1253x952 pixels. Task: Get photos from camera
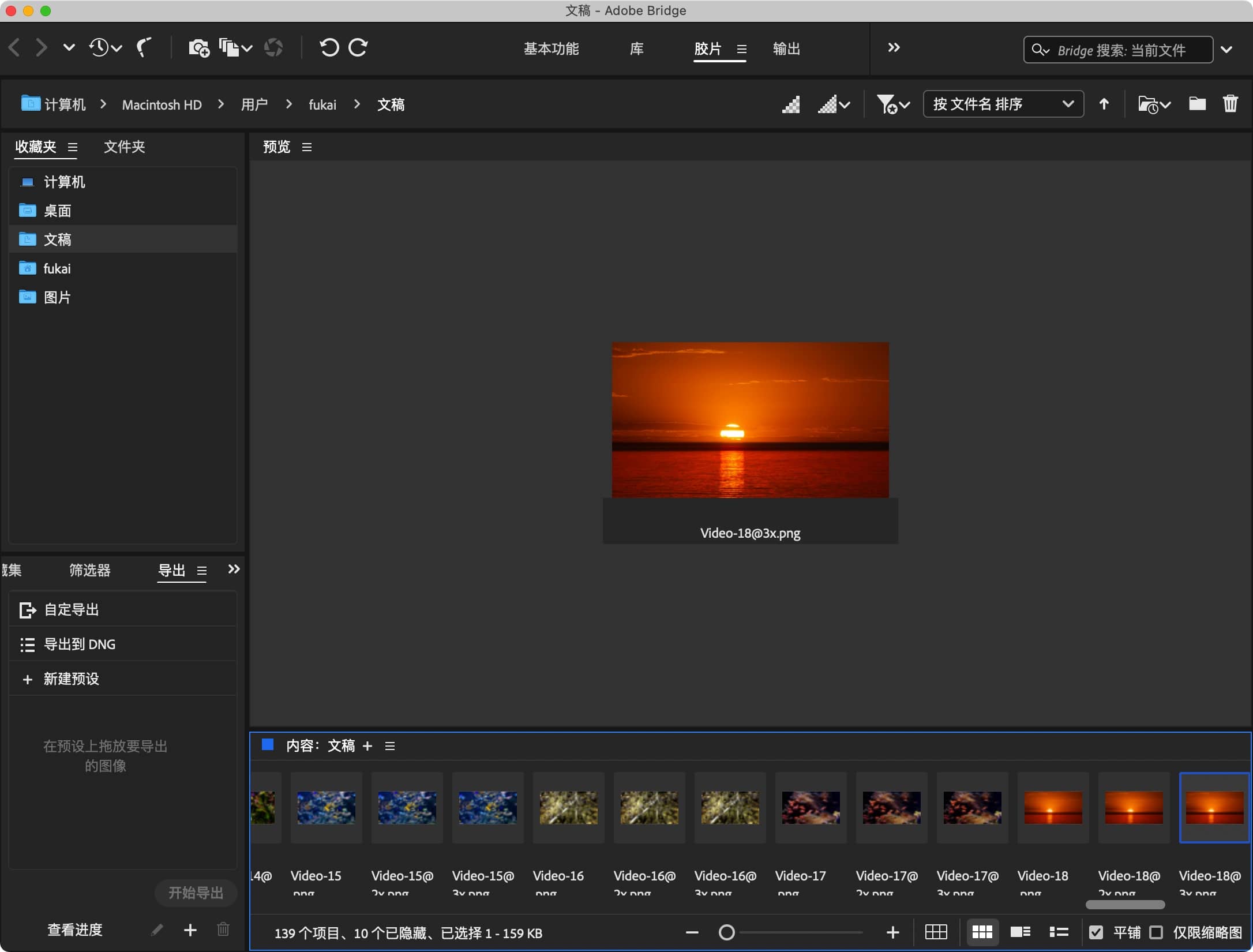click(199, 48)
